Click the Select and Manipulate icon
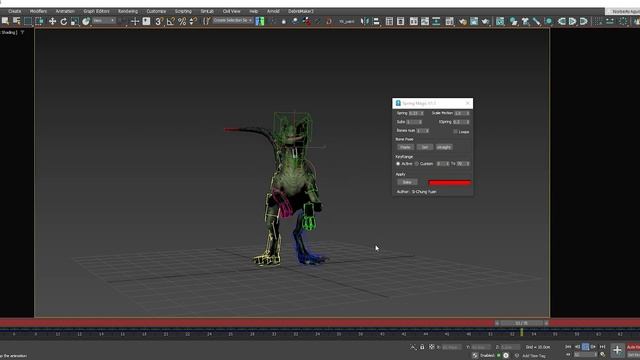640x360 pixels. (135, 21)
